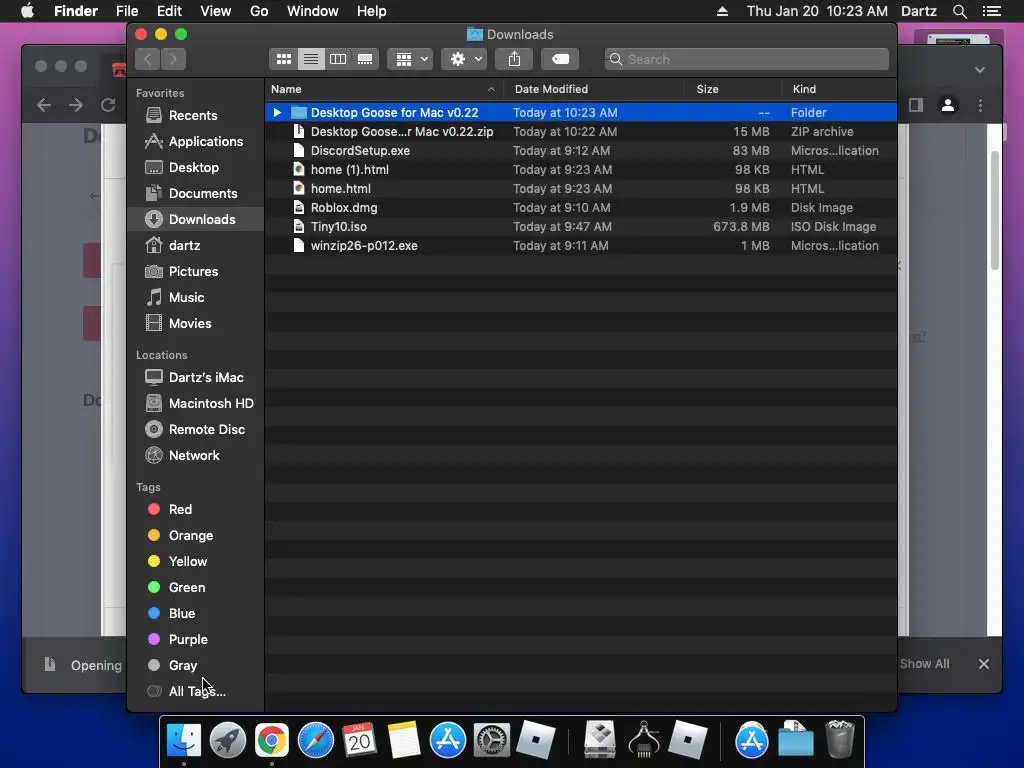Open Documents in sidebar

(x=196, y=193)
